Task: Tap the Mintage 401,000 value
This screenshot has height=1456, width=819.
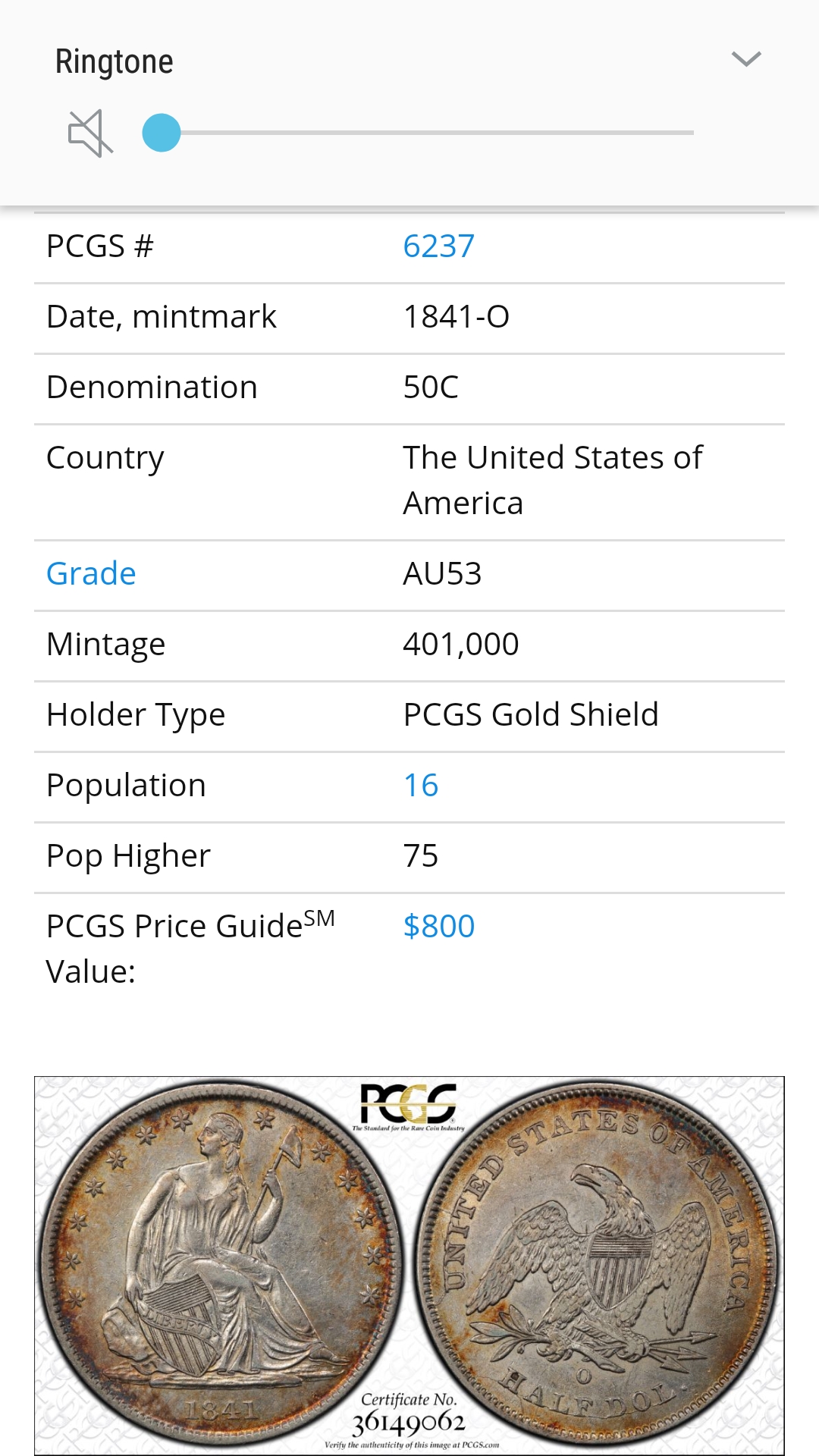Action: 460,645
